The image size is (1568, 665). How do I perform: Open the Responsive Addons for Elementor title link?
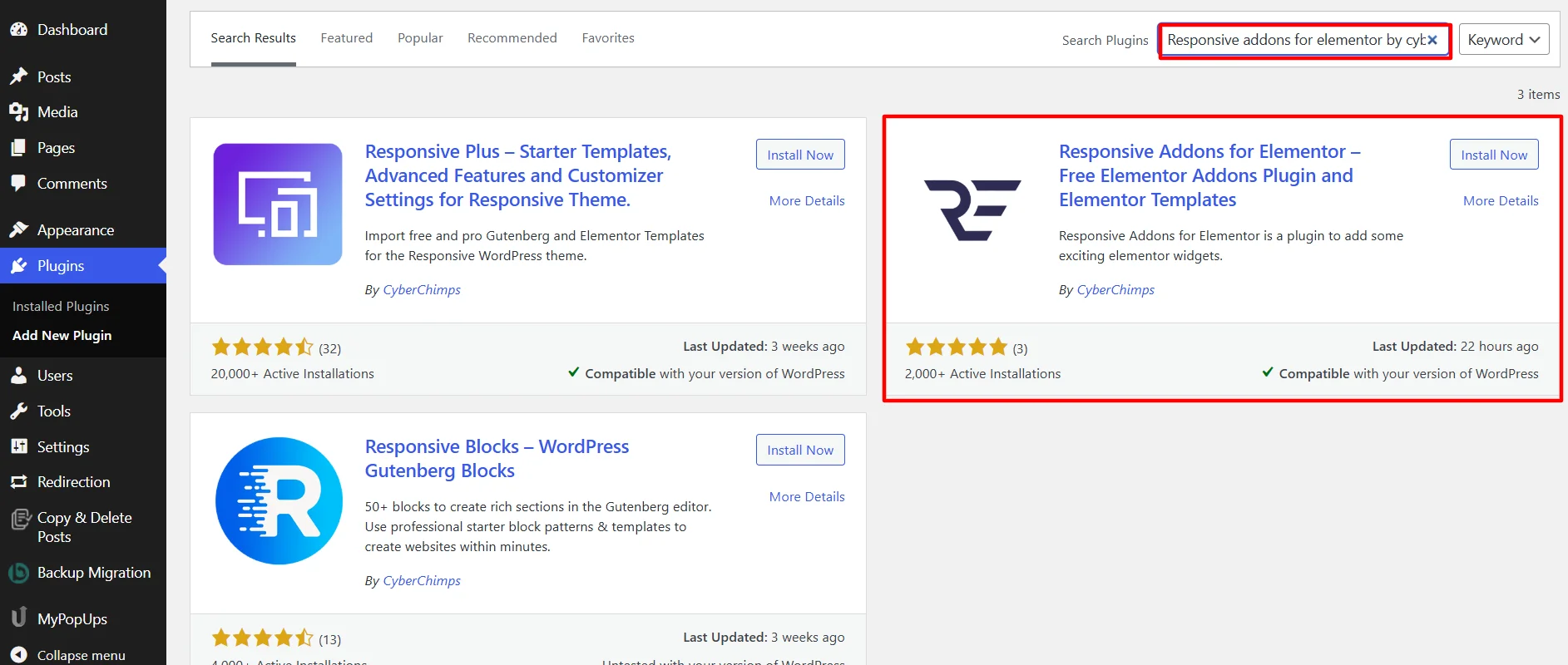tap(1209, 175)
